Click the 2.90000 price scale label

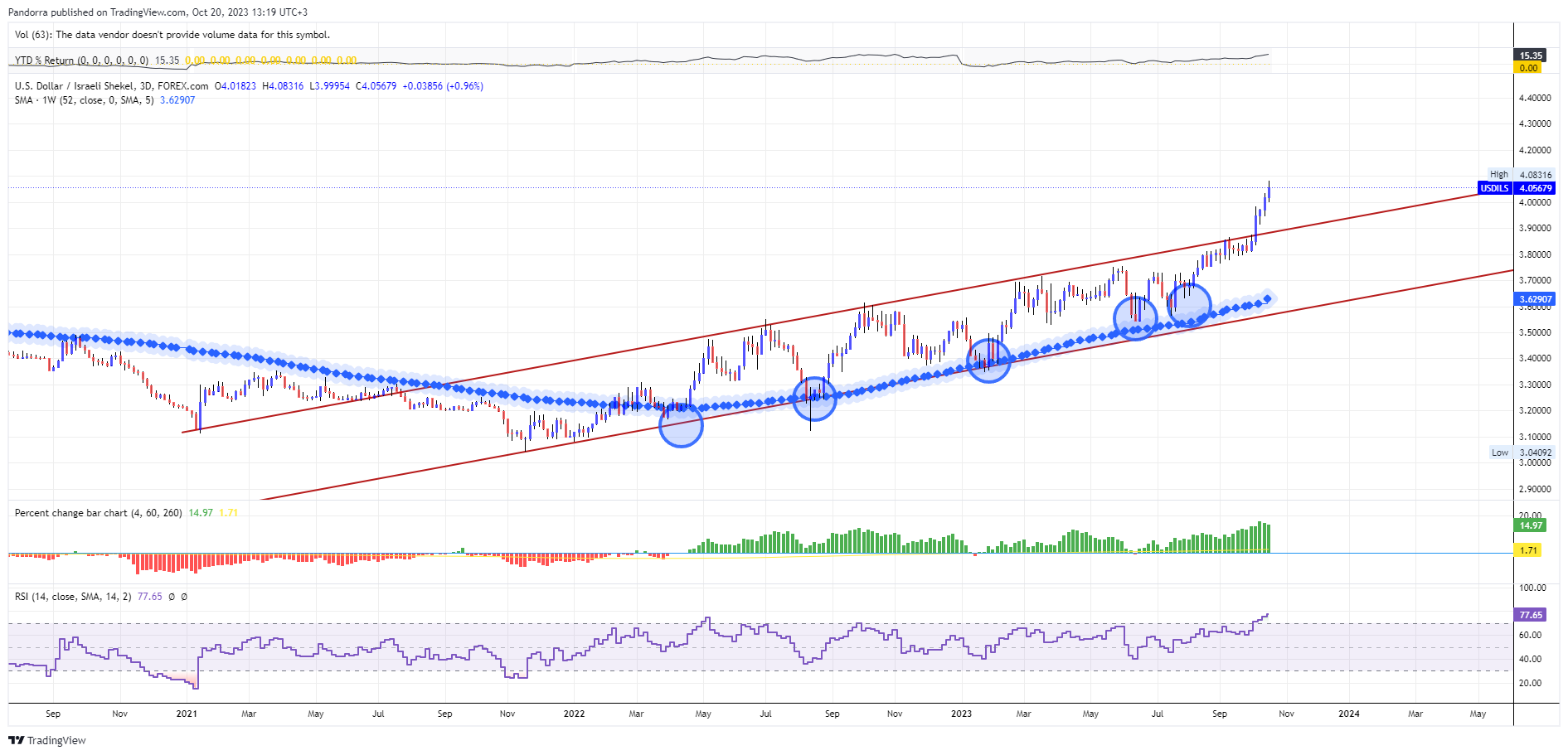click(x=1535, y=489)
